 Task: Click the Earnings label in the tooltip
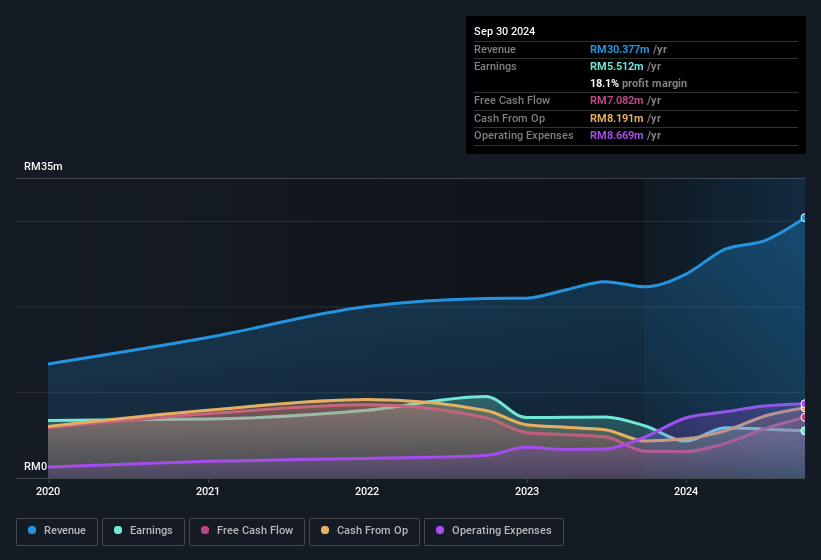(495, 66)
